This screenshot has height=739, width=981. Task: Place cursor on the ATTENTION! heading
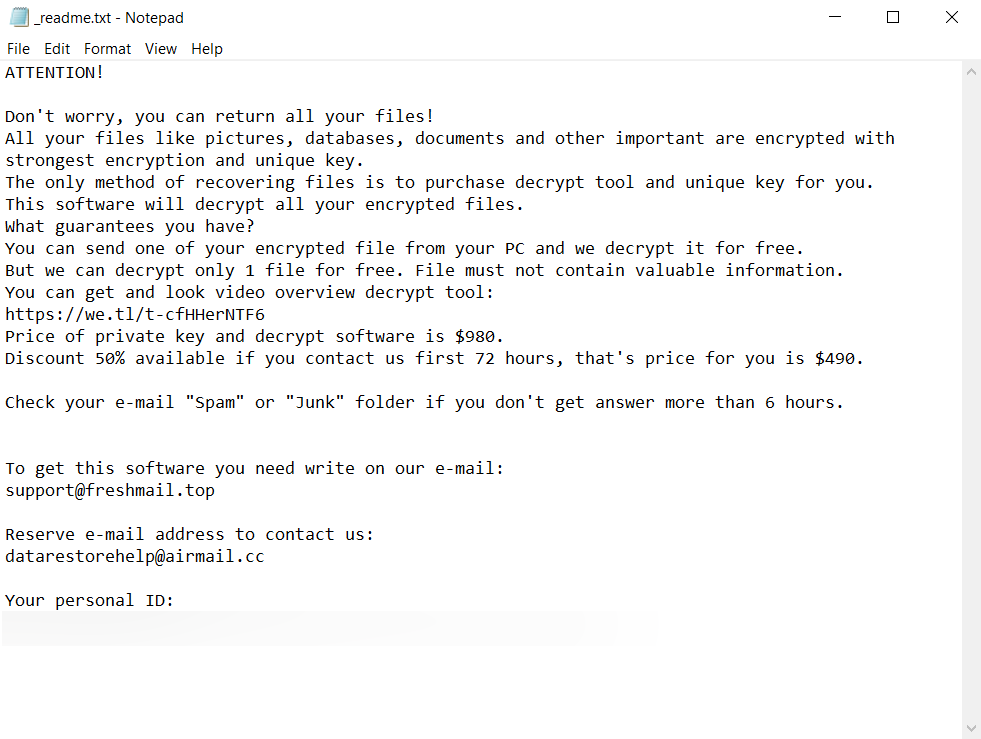tap(54, 72)
